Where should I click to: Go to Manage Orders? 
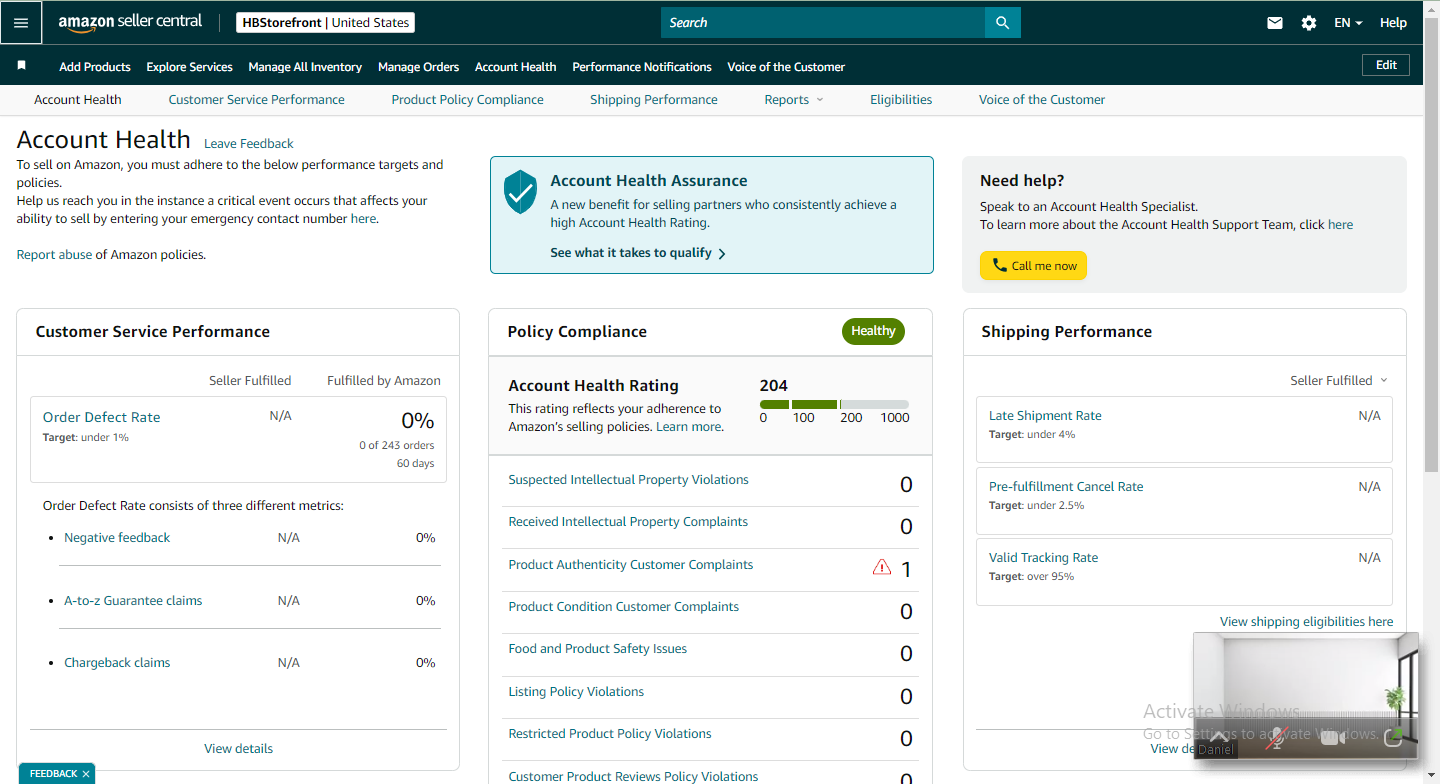pos(418,67)
